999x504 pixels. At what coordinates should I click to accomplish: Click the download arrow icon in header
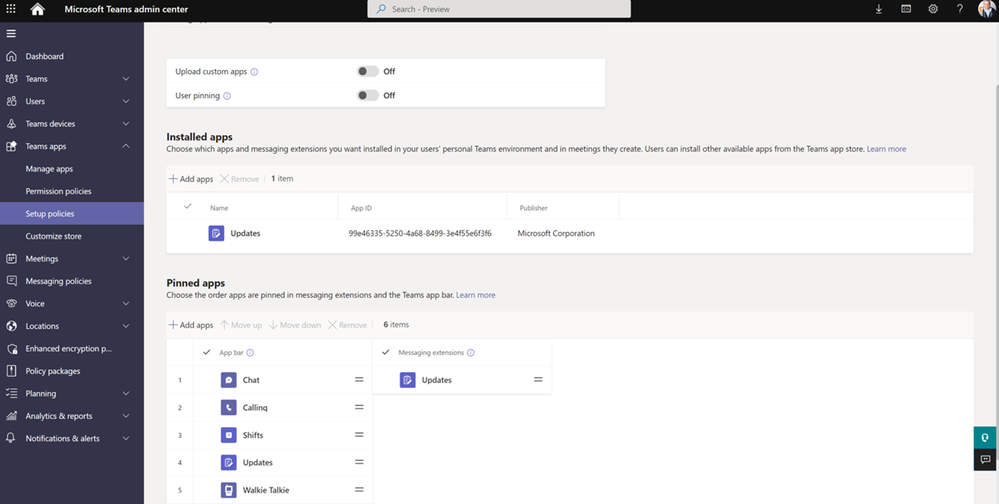(x=879, y=9)
